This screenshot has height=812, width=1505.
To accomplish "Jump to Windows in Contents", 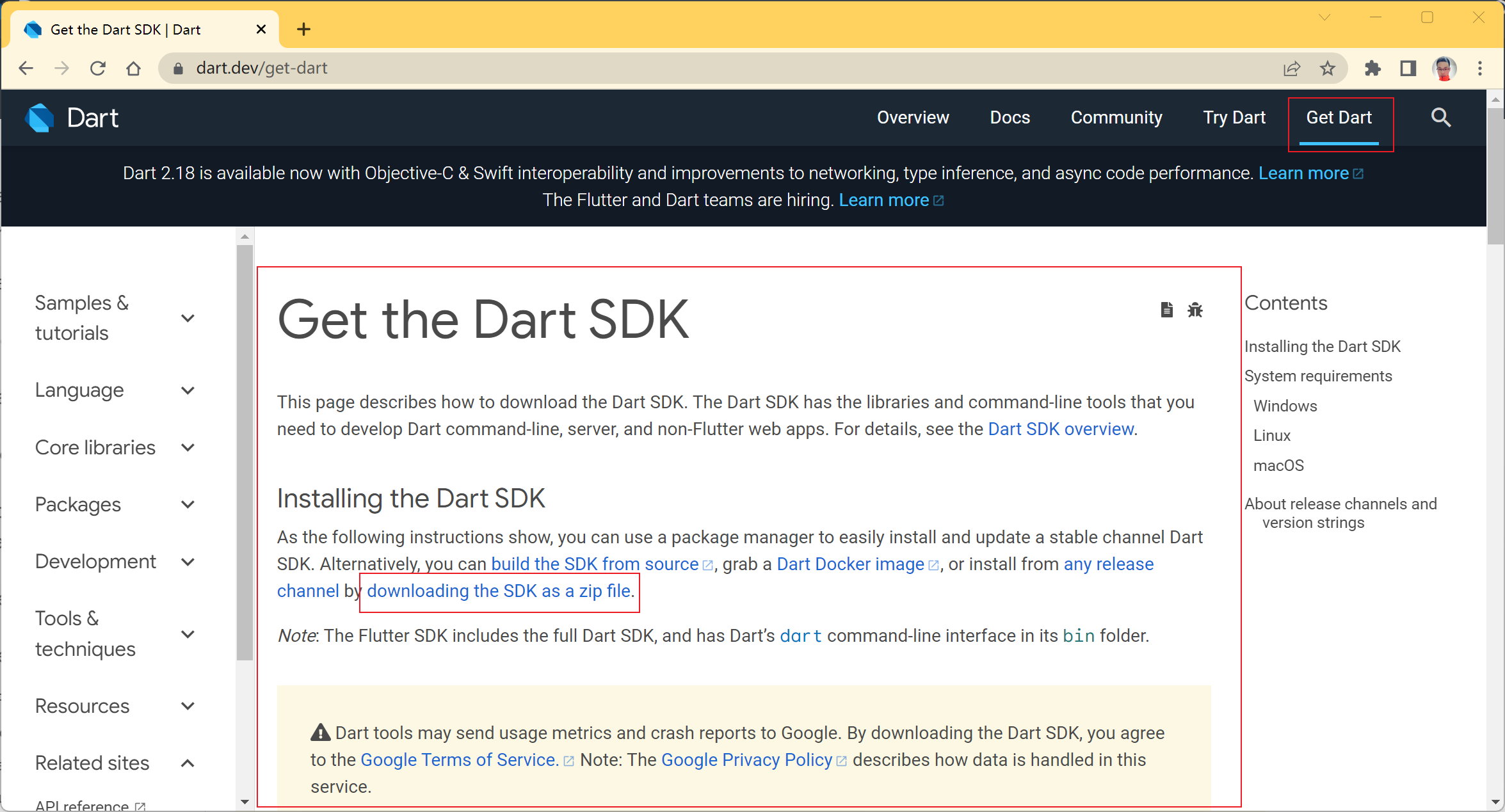I will point(1285,406).
